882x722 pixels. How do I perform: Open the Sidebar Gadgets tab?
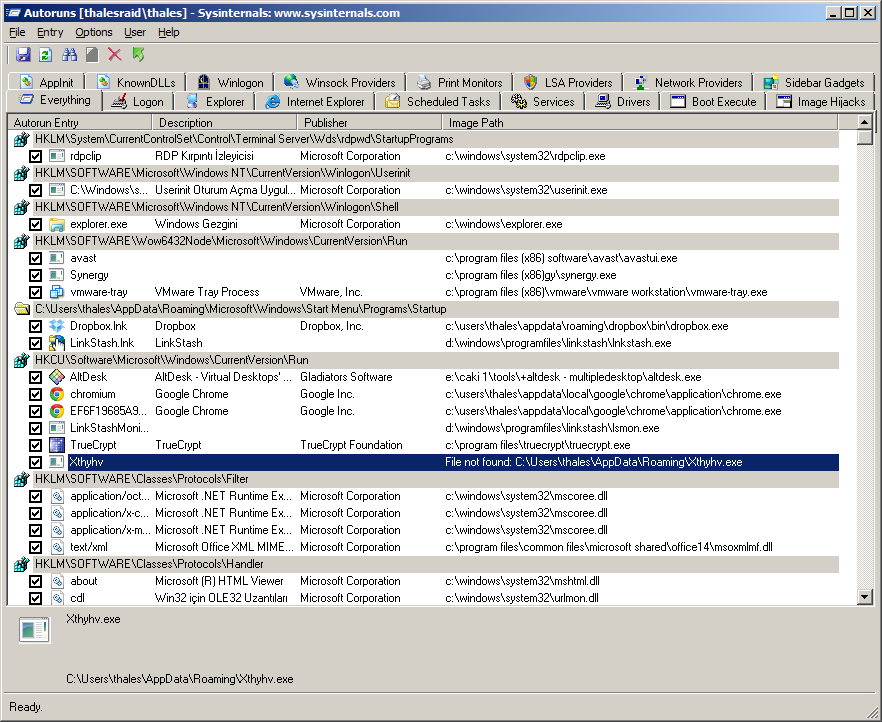[814, 83]
